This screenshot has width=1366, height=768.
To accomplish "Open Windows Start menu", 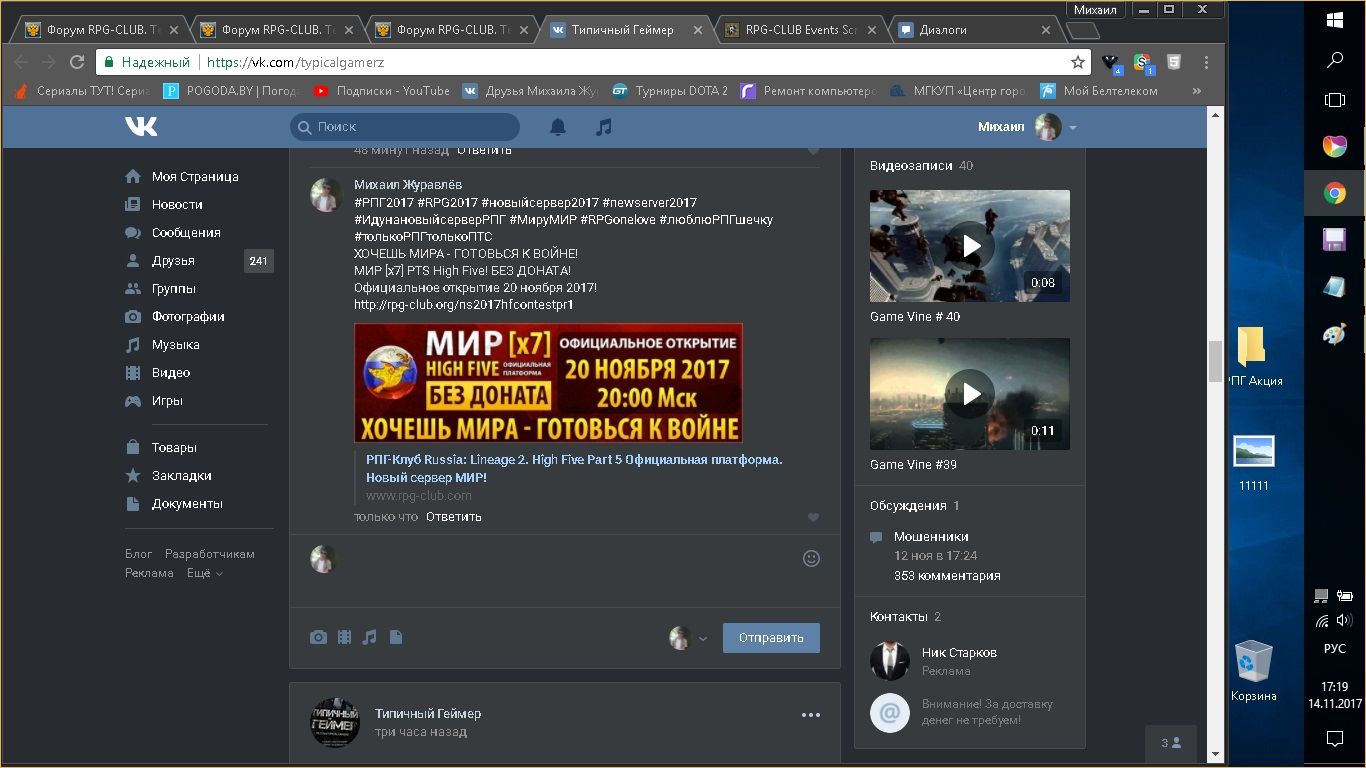I will click(x=1335, y=19).
